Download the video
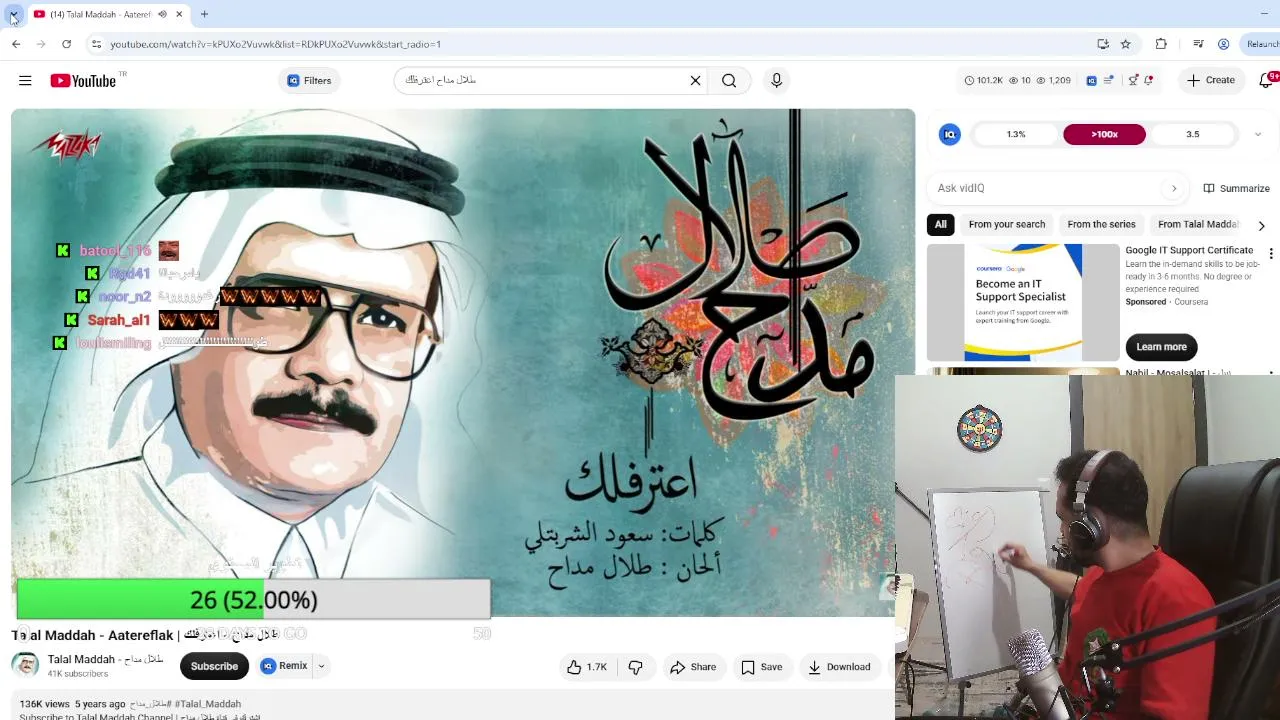 click(840, 667)
